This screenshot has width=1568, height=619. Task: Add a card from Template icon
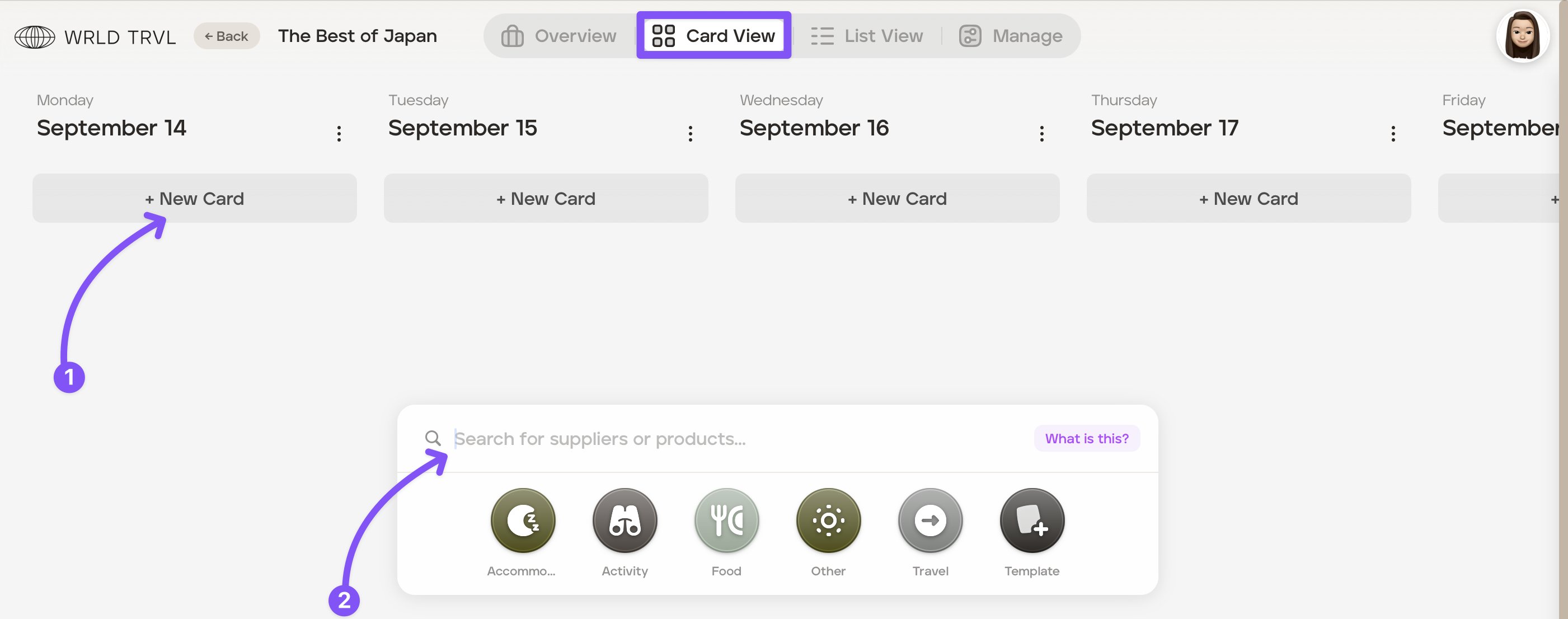click(x=1032, y=520)
